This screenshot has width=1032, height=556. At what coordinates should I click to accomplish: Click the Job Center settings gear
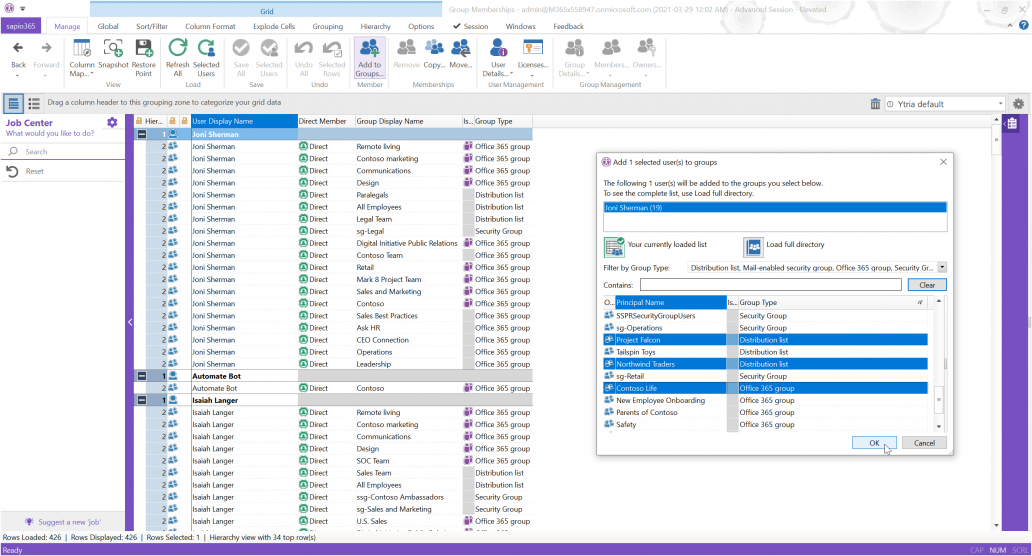point(112,122)
